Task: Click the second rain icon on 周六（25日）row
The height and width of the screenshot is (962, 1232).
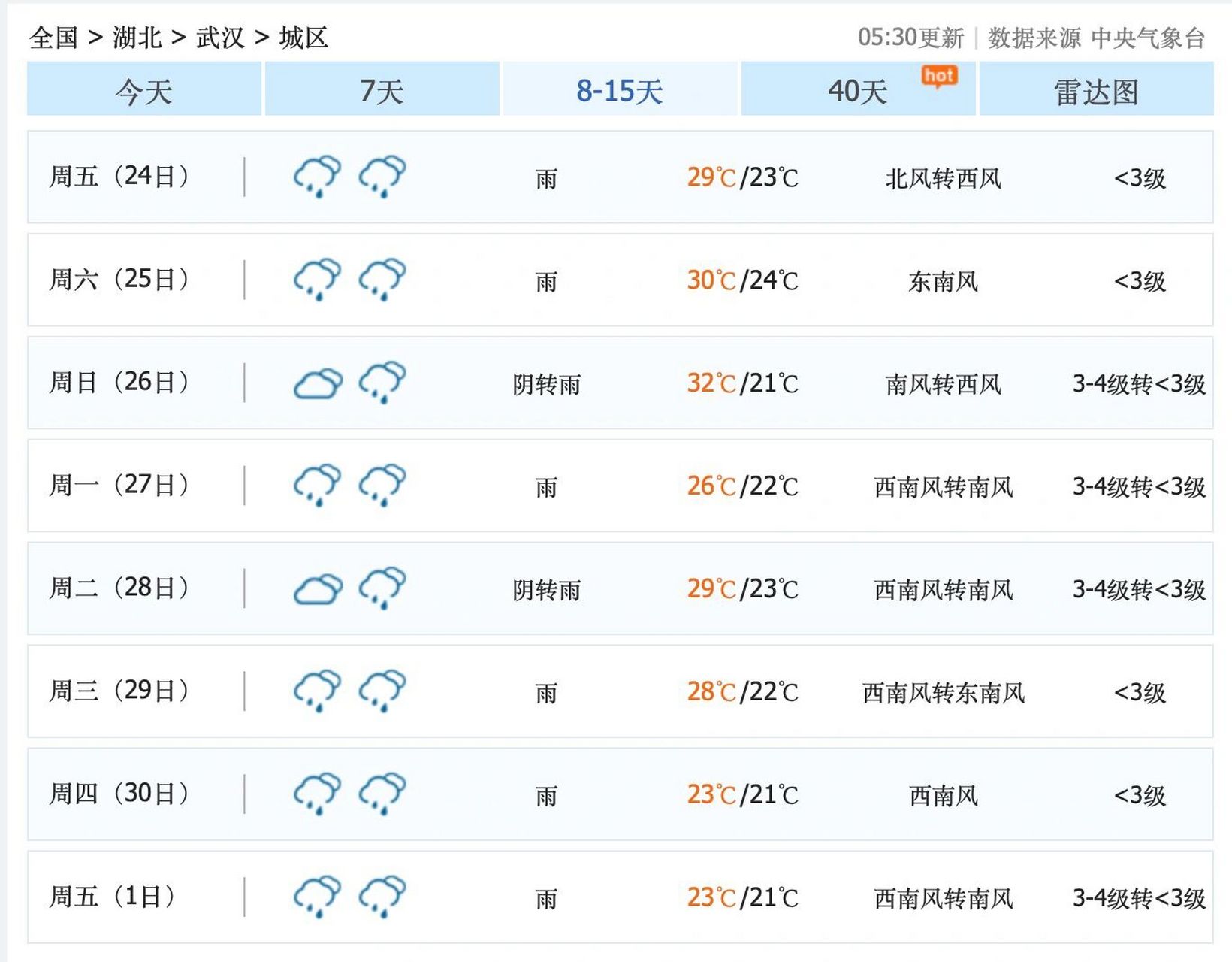Action: [382, 279]
